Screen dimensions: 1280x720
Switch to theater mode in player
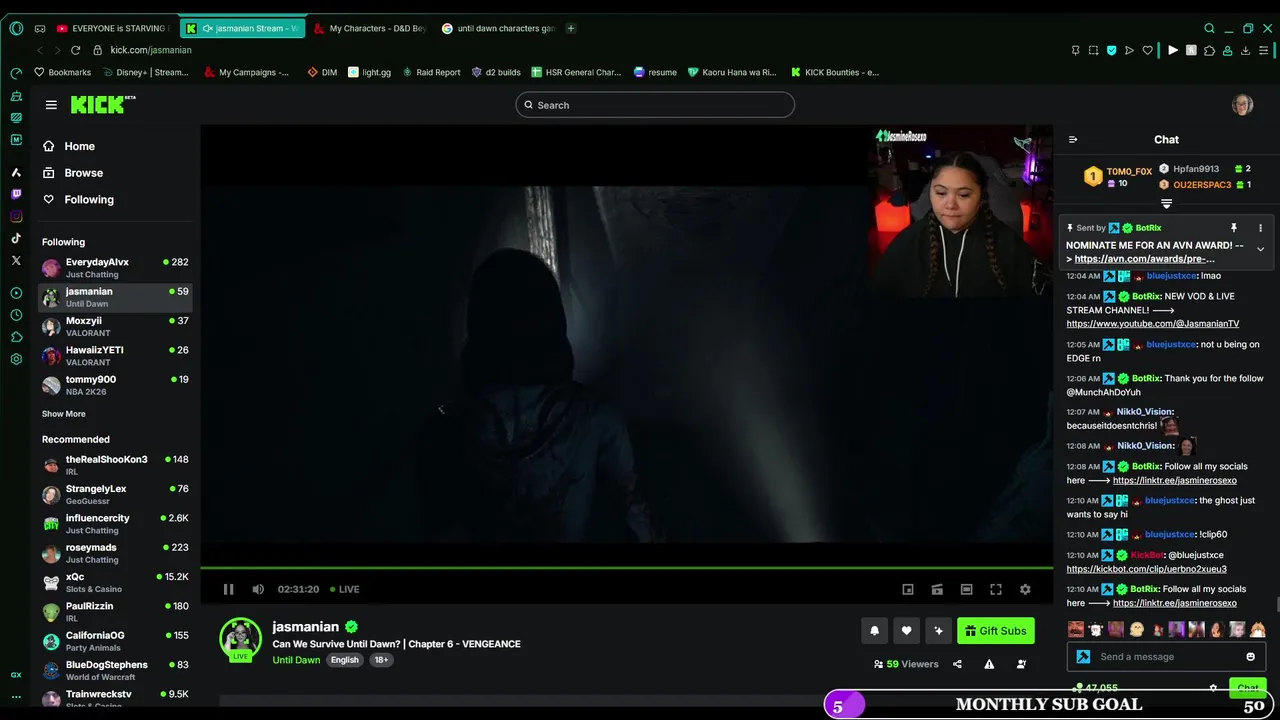pos(966,589)
